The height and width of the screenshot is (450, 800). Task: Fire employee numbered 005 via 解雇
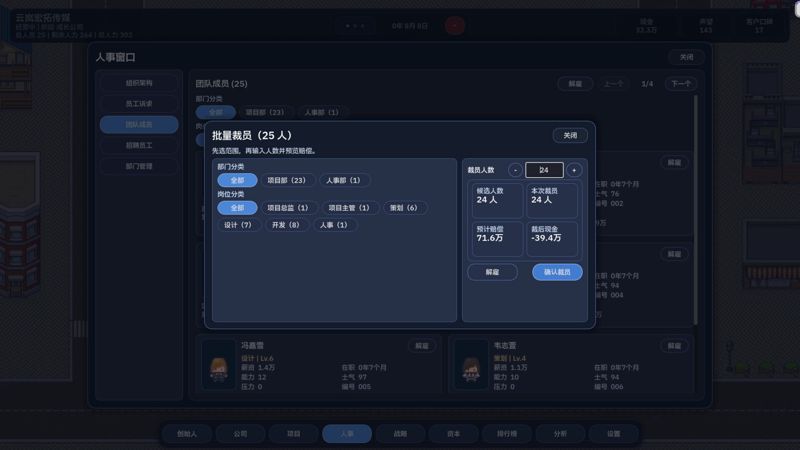click(422, 346)
